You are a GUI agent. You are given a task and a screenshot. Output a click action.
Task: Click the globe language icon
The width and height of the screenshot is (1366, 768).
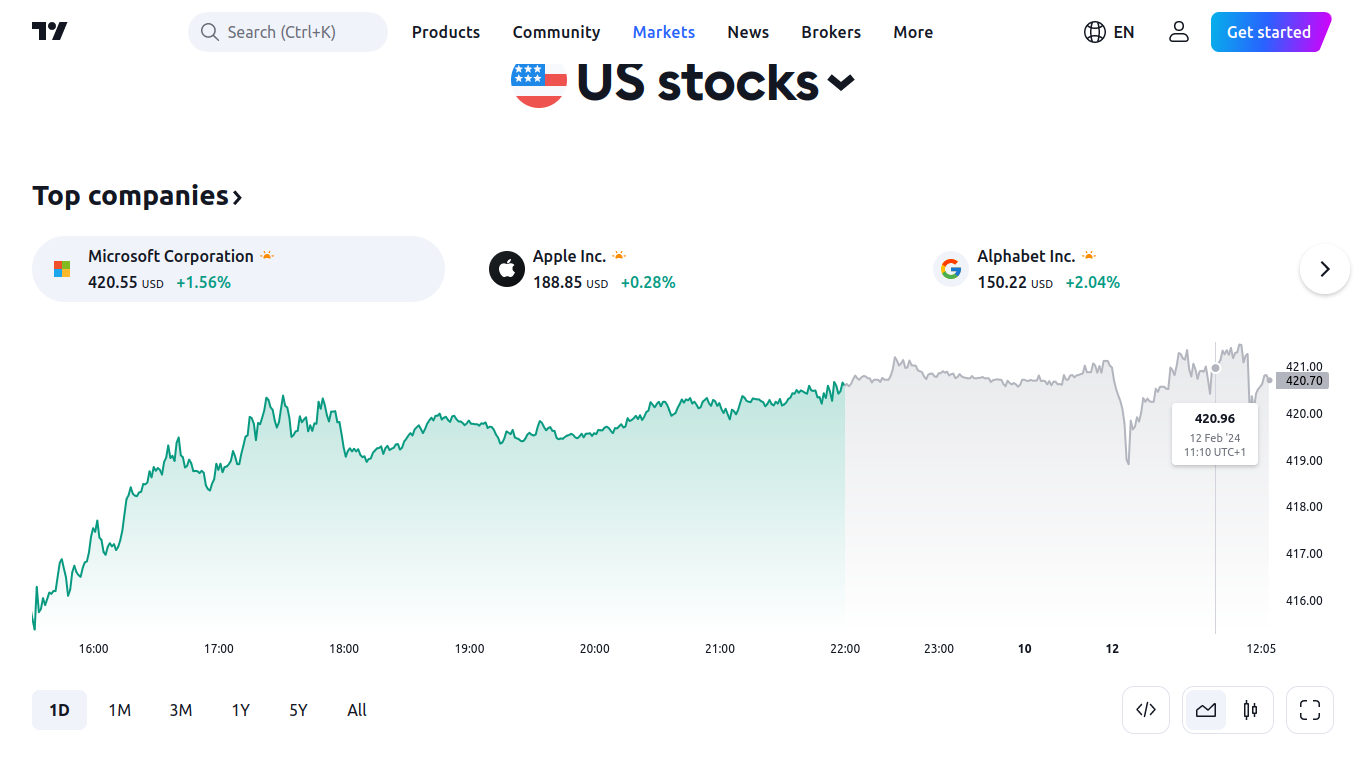[x=1095, y=32]
